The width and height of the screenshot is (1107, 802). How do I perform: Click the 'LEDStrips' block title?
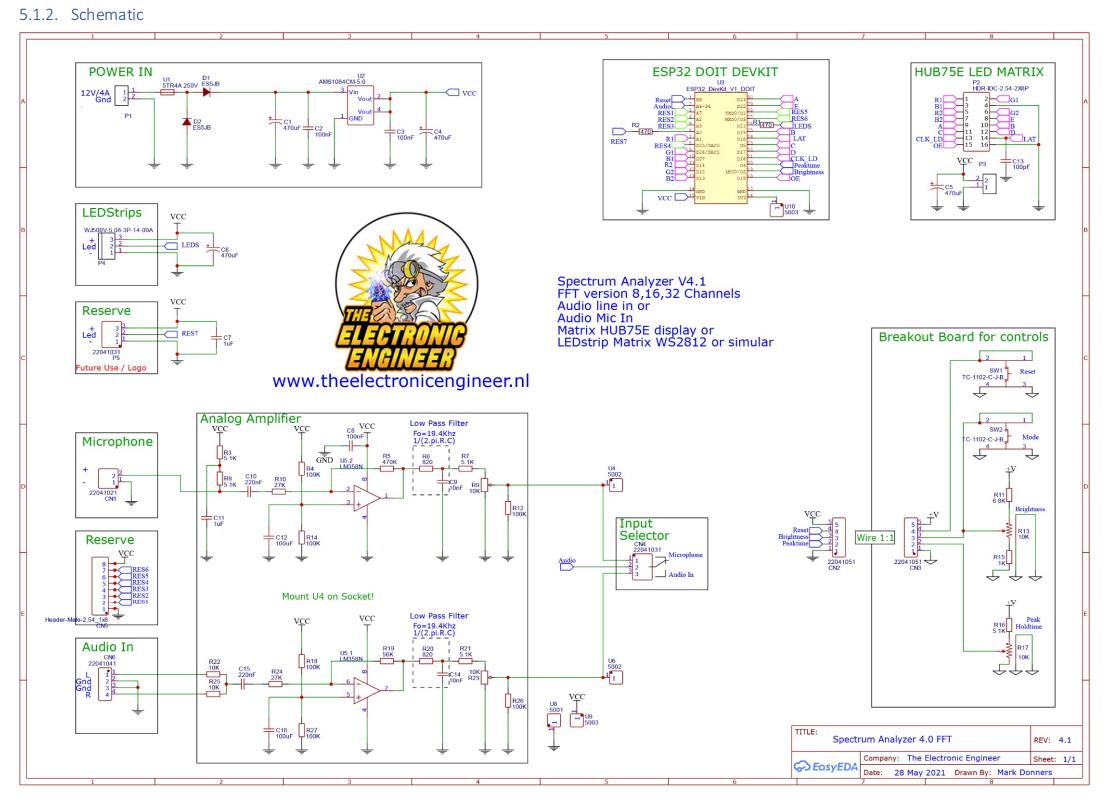click(112, 213)
